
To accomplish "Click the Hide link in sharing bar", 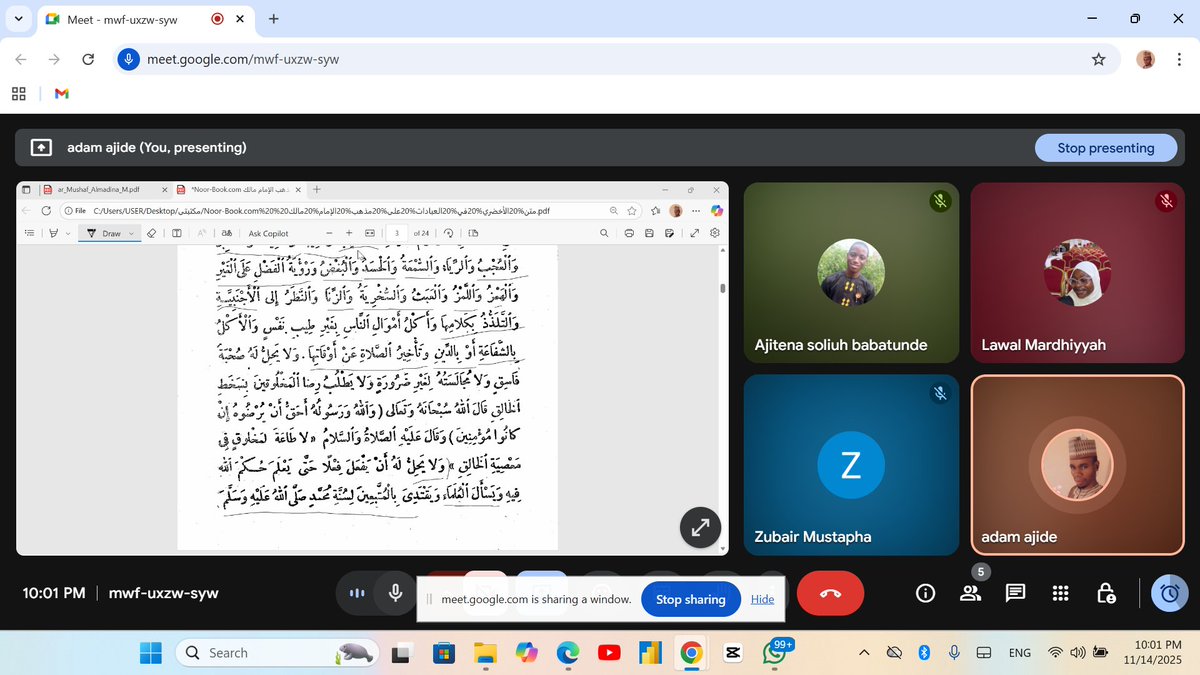I will coord(762,599).
